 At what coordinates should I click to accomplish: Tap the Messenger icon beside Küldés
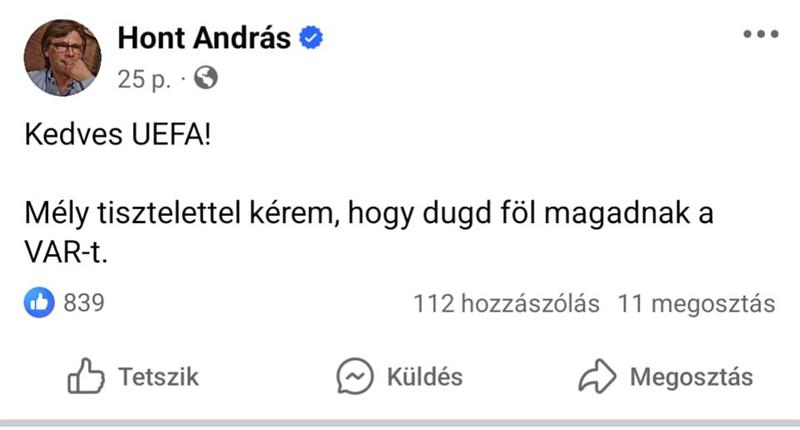tap(355, 377)
